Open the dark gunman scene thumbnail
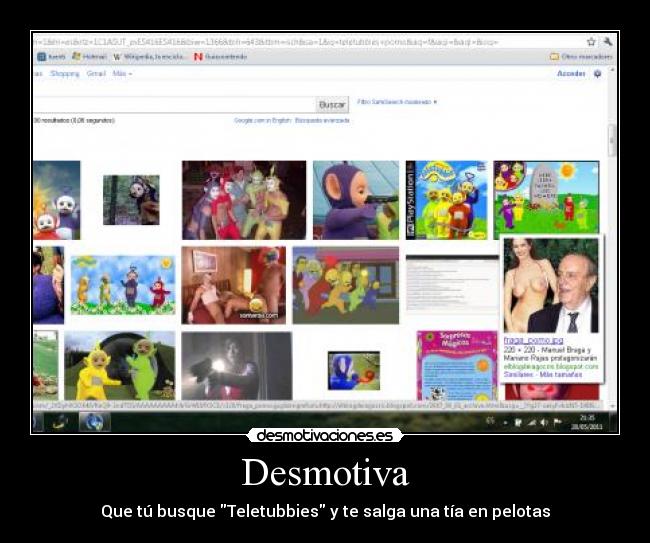Image resolution: width=650 pixels, height=543 pixels. (x=236, y=366)
